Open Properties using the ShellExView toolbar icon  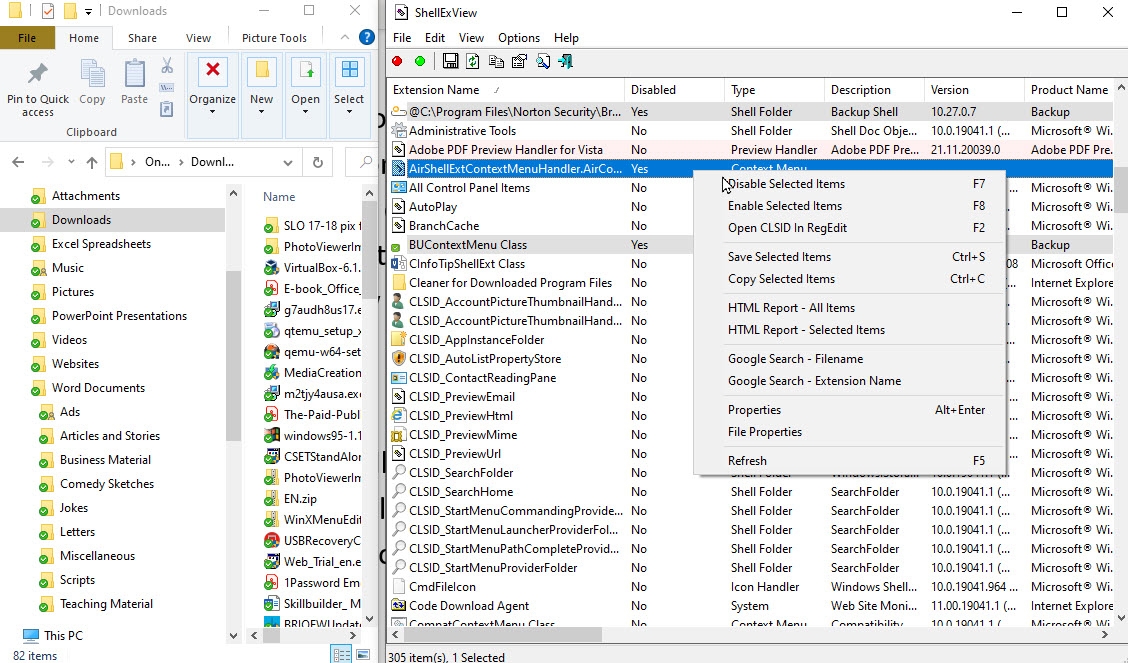point(519,61)
